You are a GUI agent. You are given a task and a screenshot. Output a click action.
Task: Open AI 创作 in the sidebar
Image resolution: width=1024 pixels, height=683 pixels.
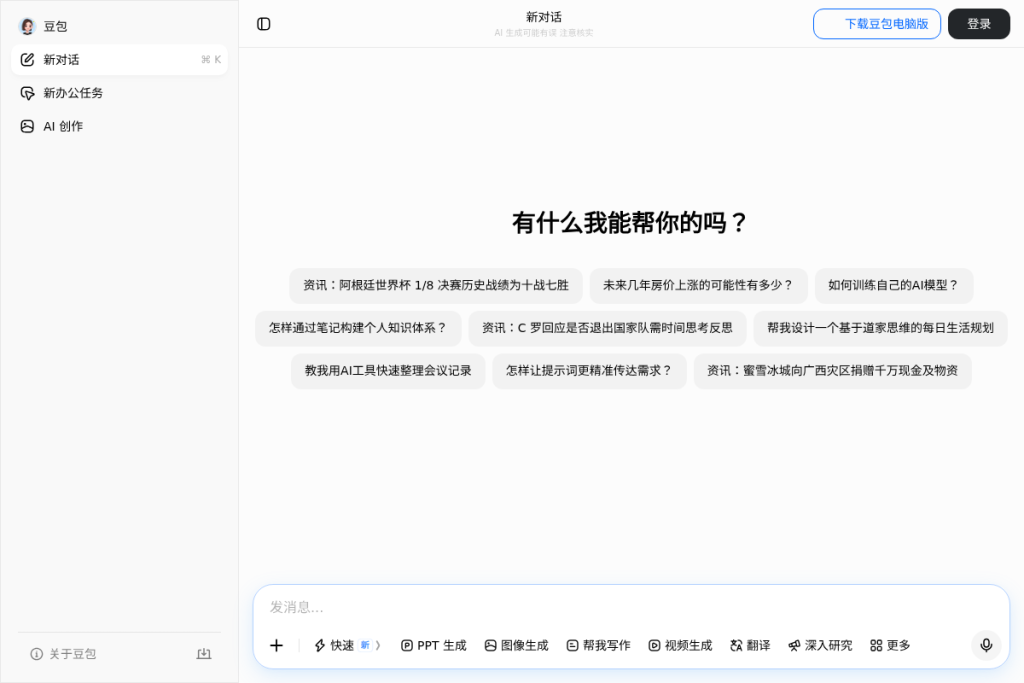[120, 126]
